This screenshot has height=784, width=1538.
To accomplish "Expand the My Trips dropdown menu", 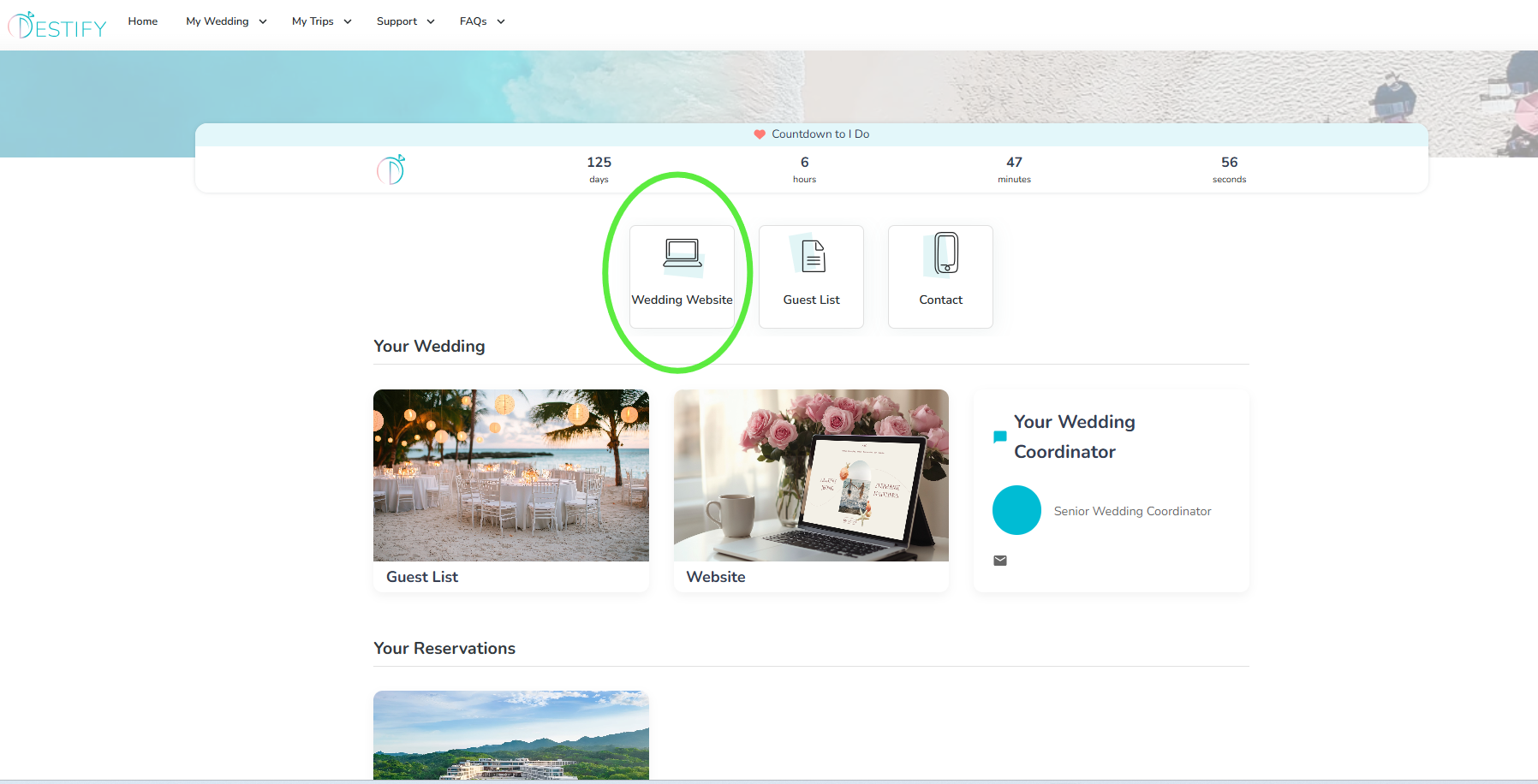I will pyautogui.click(x=321, y=21).
